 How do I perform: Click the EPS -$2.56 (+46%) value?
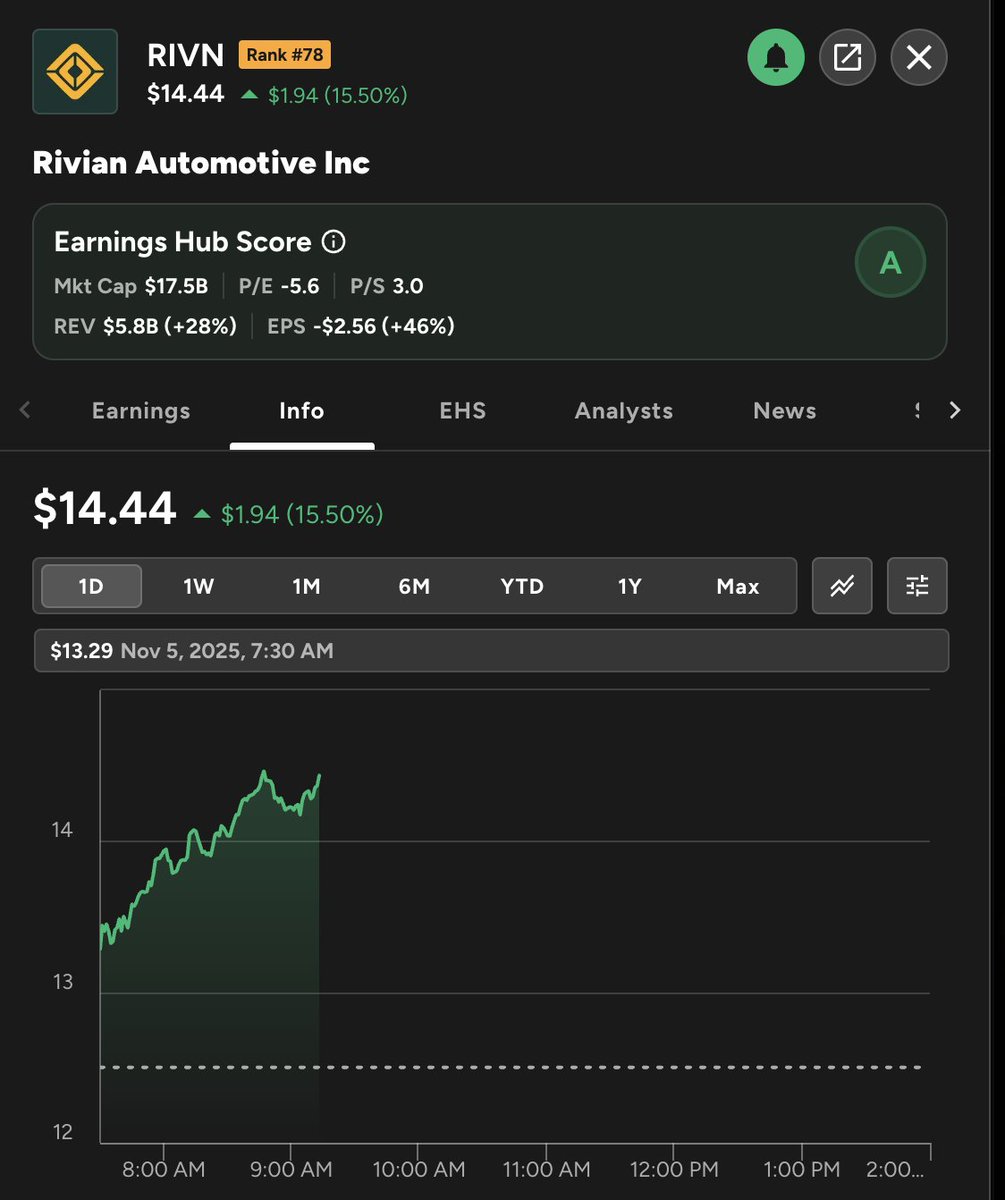click(361, 327)
